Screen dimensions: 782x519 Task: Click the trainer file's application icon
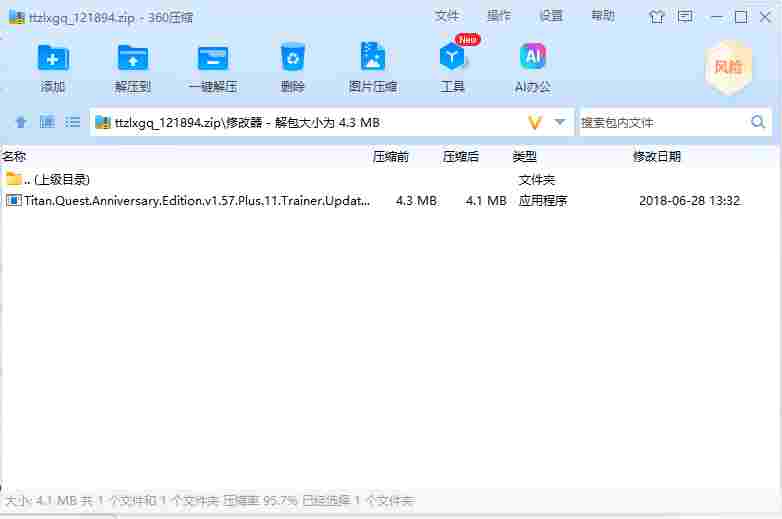13,200
